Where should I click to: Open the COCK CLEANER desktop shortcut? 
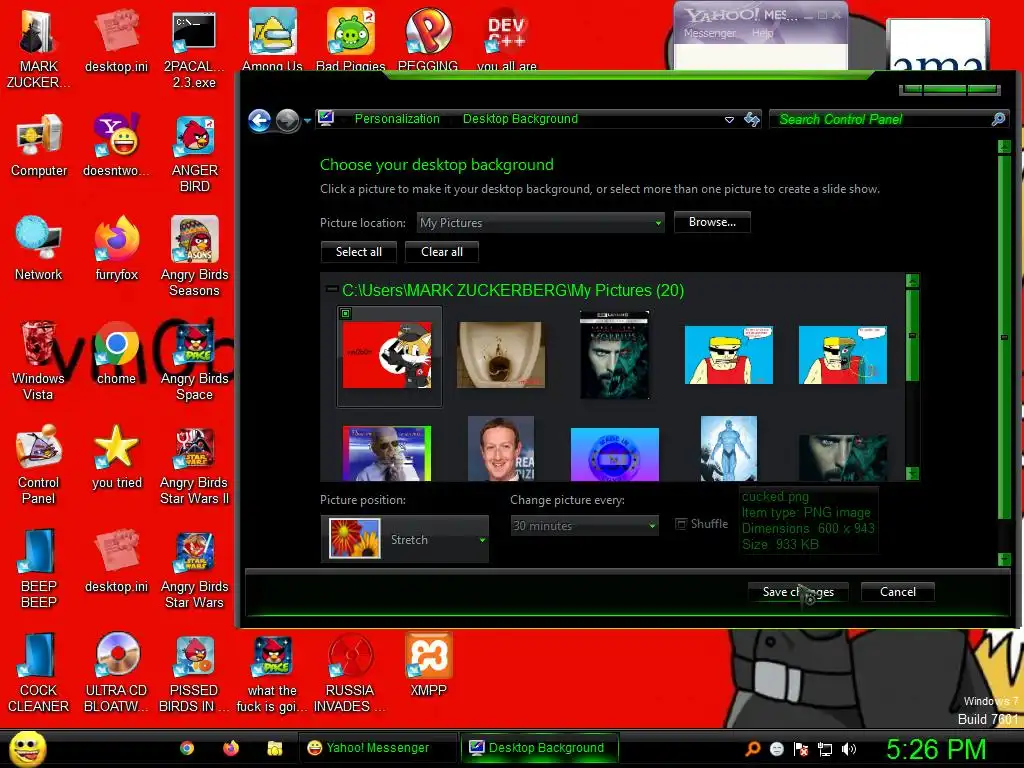click(39, 673)
